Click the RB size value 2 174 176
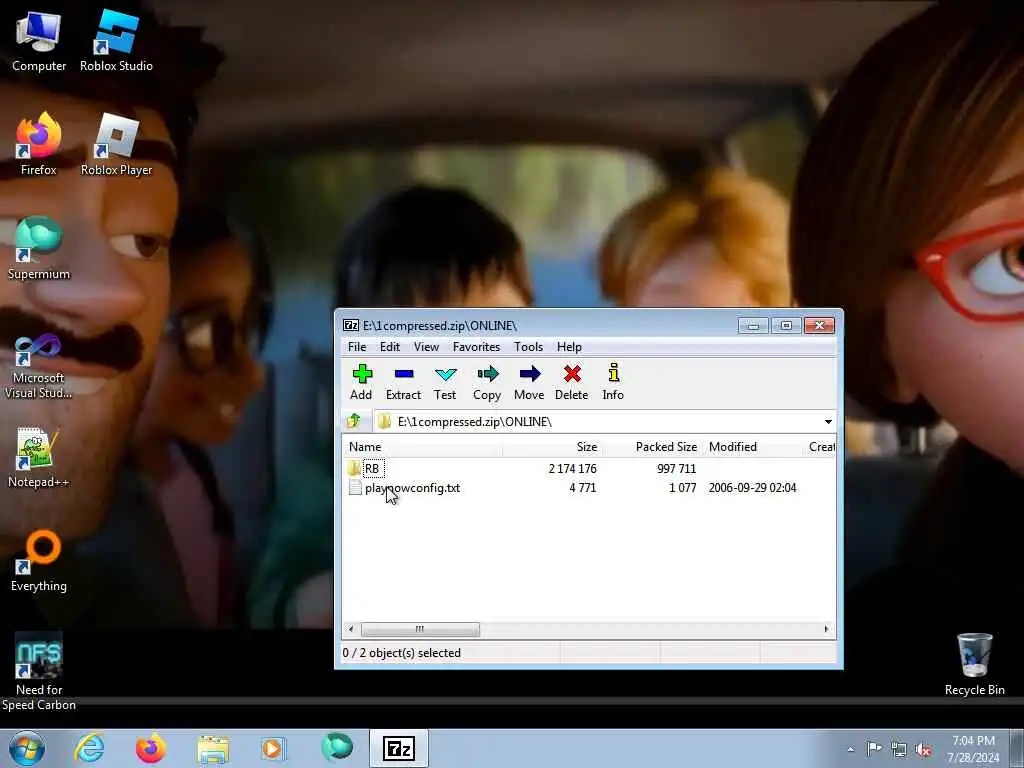 point(572,468)
